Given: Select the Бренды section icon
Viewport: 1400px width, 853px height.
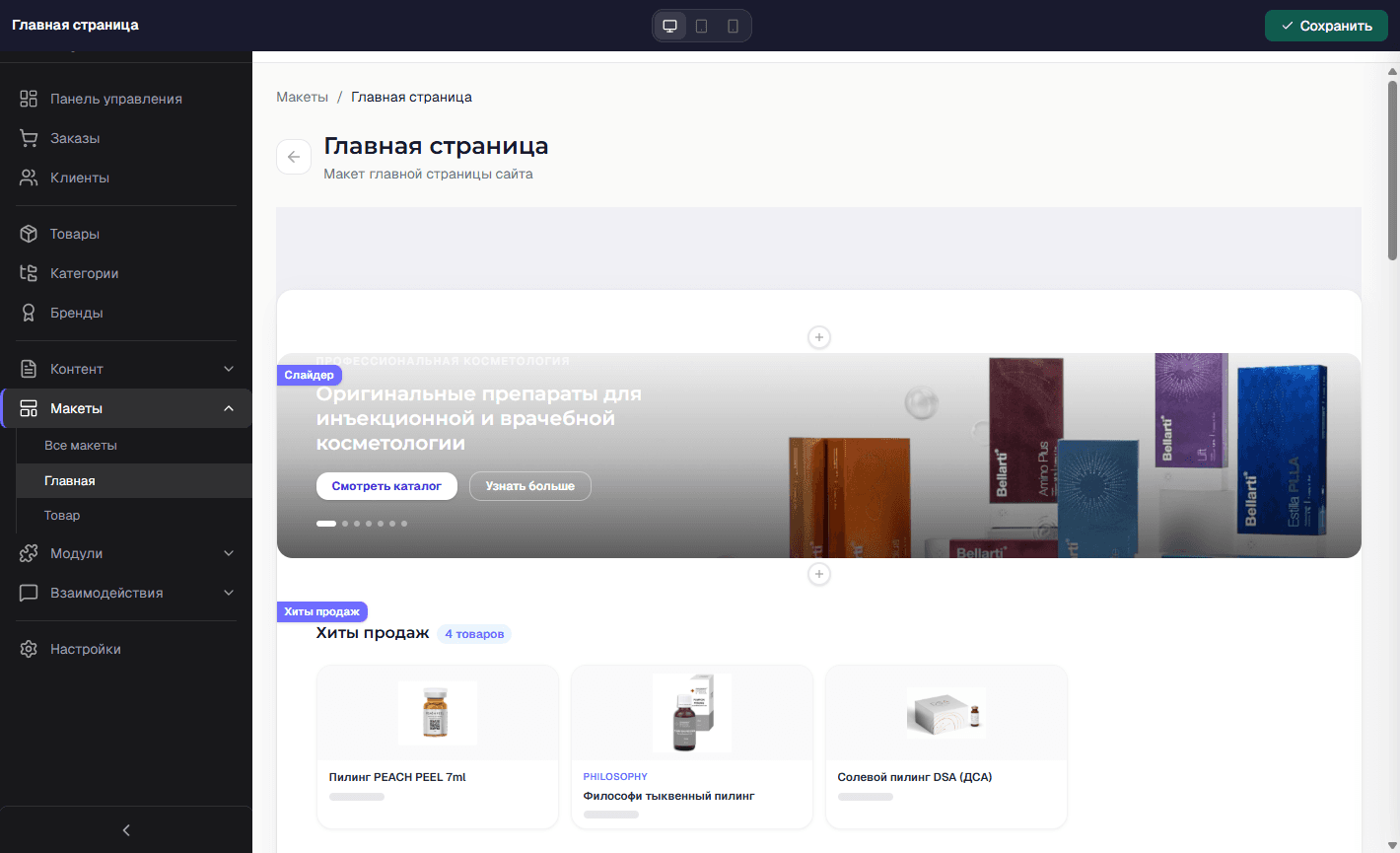Looking at the screenshot, I should pyautogui.click(x=29, y=313).
